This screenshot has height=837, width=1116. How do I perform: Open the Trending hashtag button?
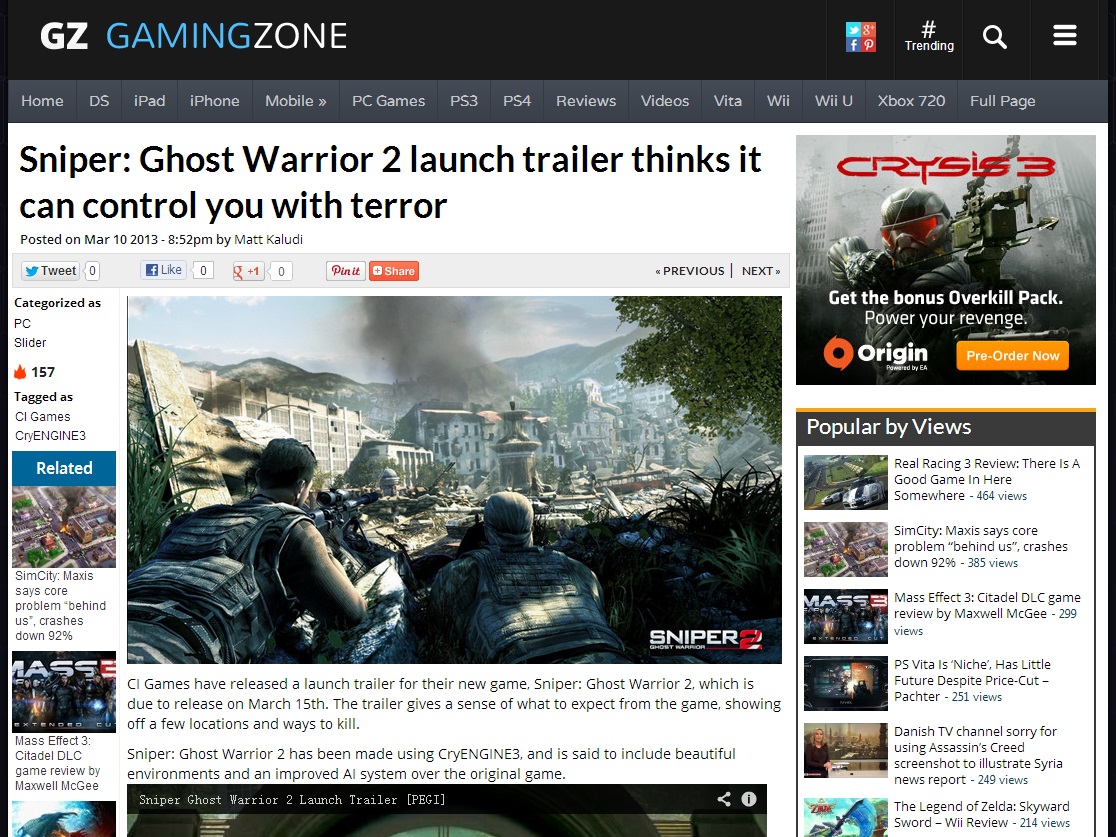[x=929, y=37]
